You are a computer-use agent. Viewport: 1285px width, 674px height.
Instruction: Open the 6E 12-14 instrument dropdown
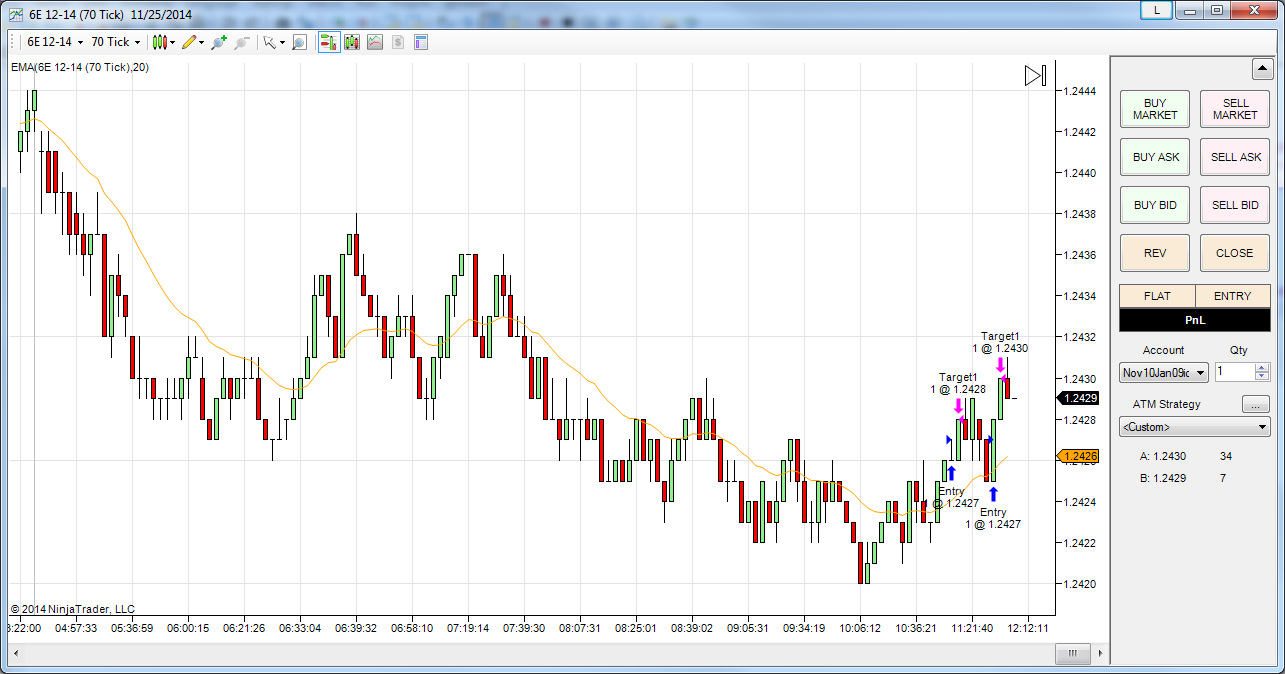(x=54, y=42)
